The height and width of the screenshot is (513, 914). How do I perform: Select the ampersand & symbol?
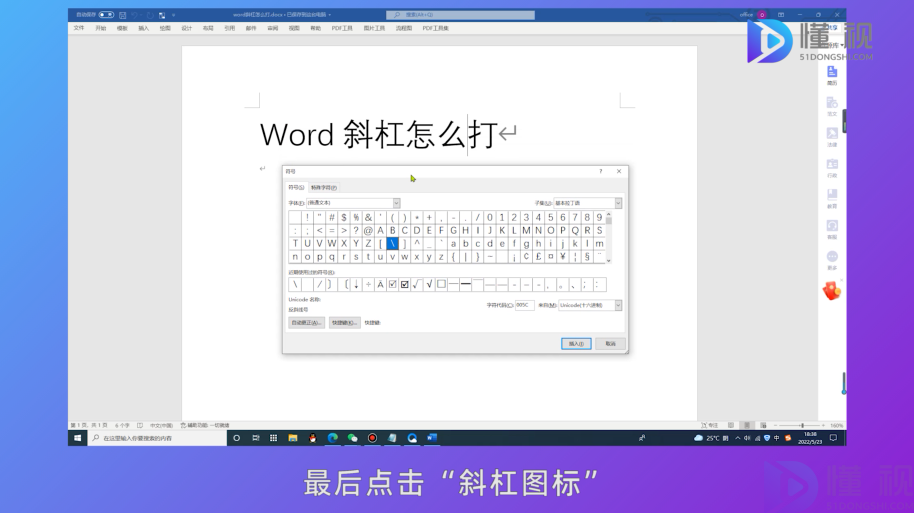pyautogui.click(x=368, y=217)
